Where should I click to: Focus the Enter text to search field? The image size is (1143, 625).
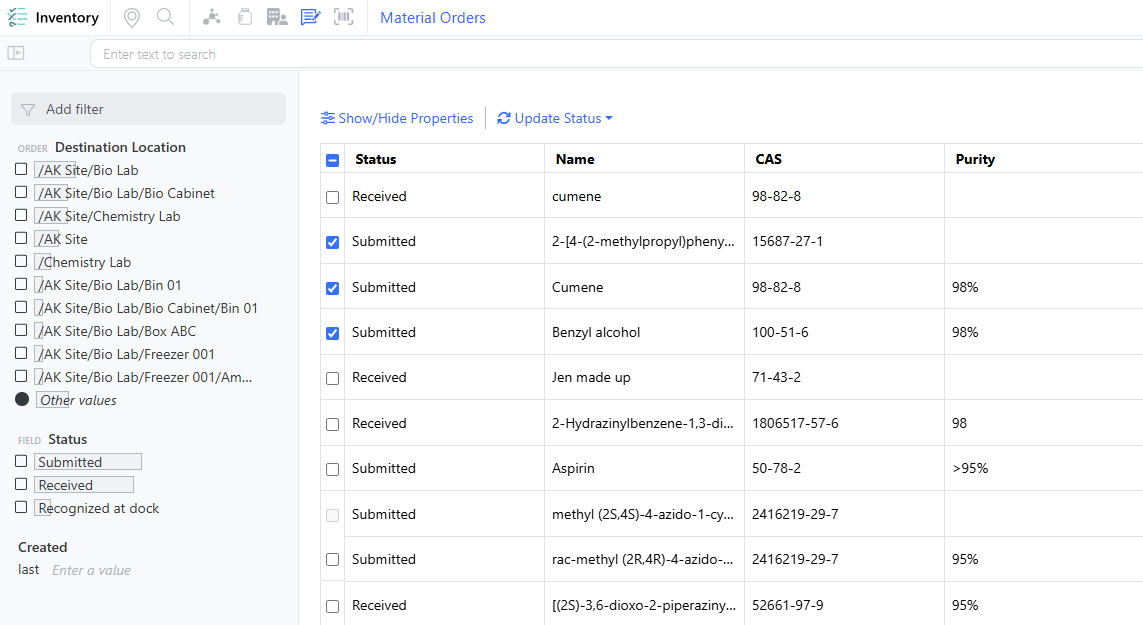(616, 54)
